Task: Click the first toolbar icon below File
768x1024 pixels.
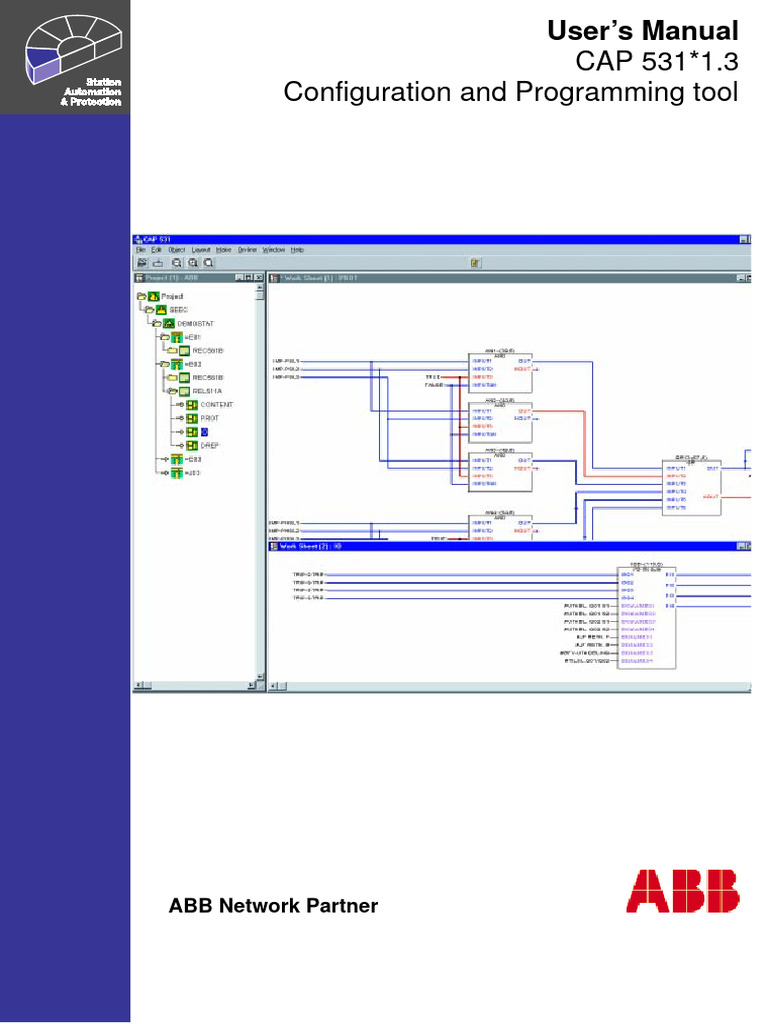Action: pos(142,263)
